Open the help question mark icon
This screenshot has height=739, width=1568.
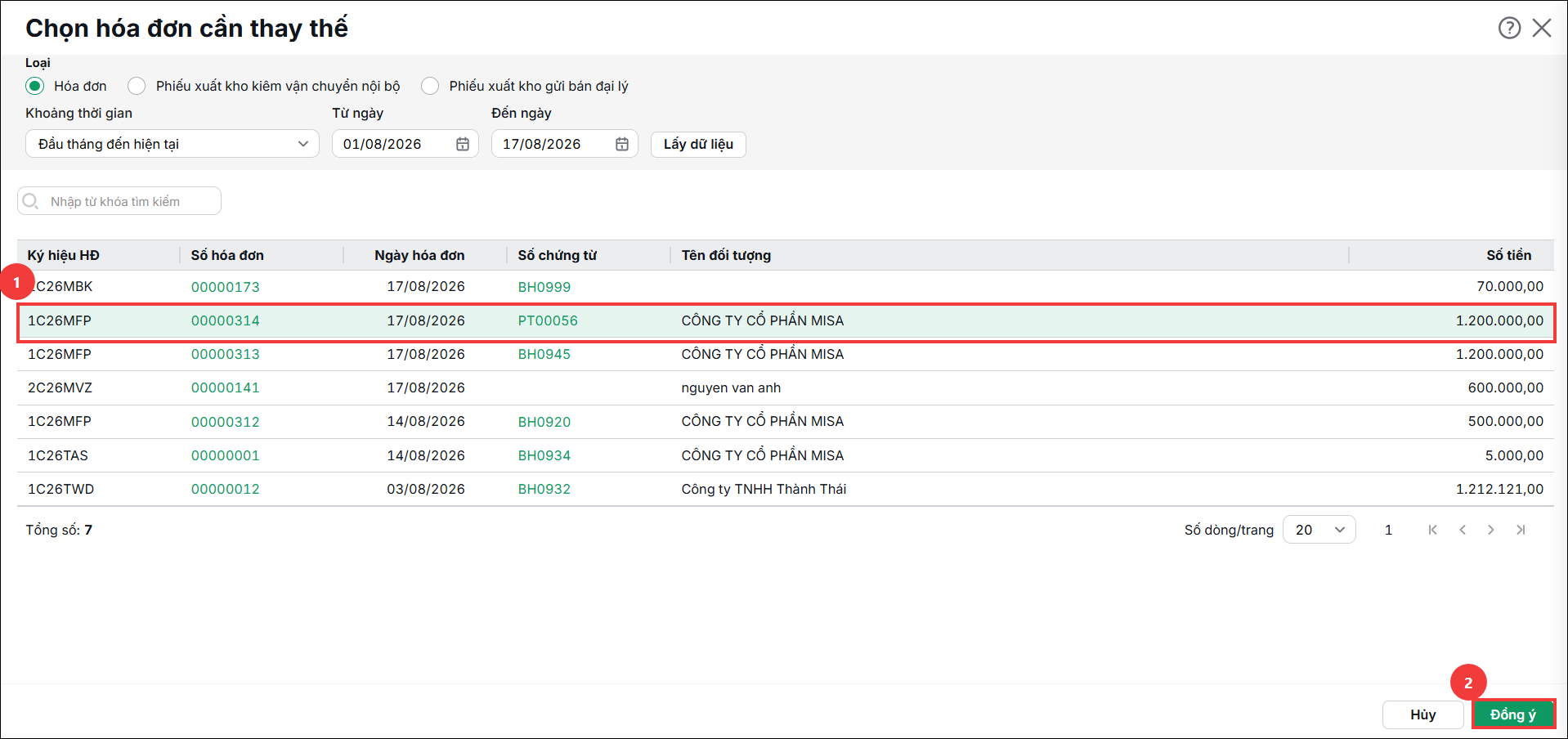pos(1509,28)
